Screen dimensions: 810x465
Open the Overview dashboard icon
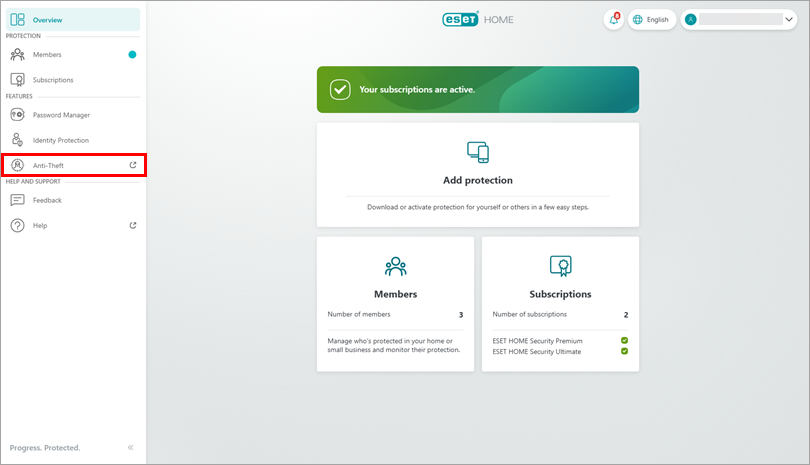pos(18,20)
